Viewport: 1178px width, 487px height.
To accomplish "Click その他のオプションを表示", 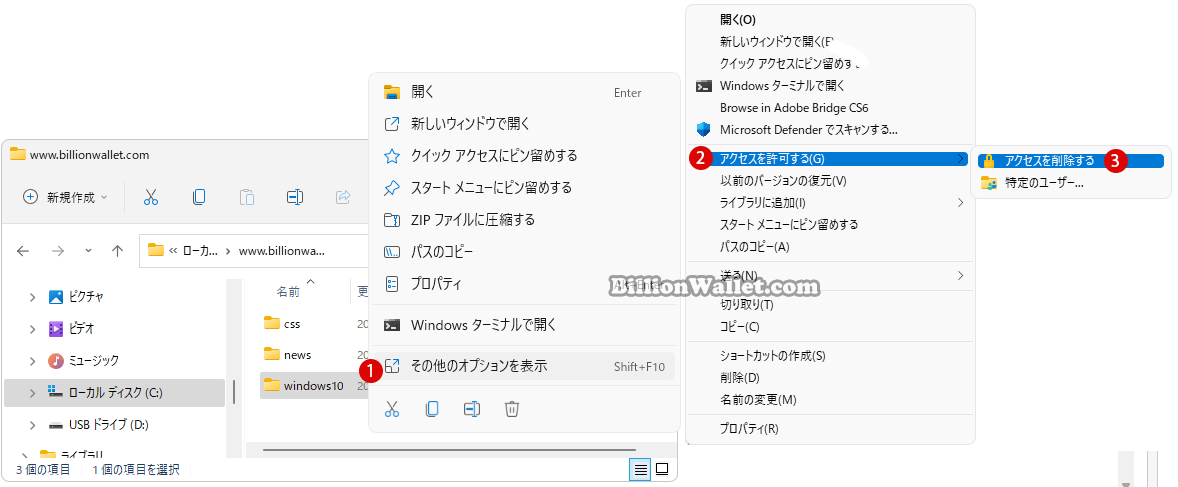I will [524, 366].
